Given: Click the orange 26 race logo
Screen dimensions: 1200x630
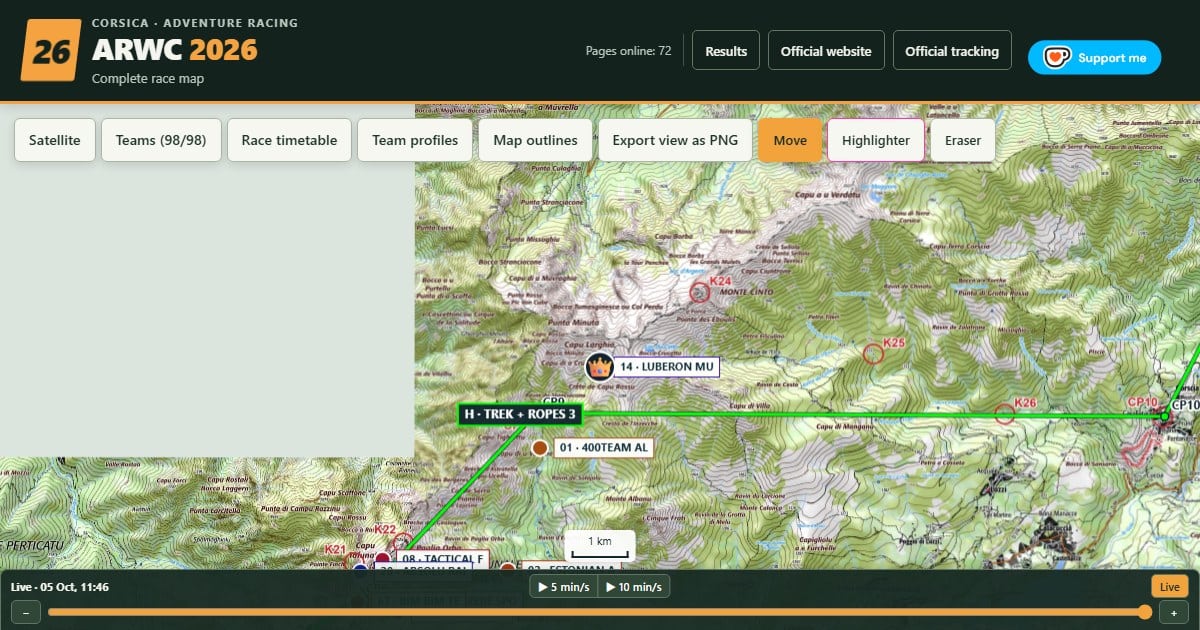Looking at the screenshot, I should (x=51, y=50).
